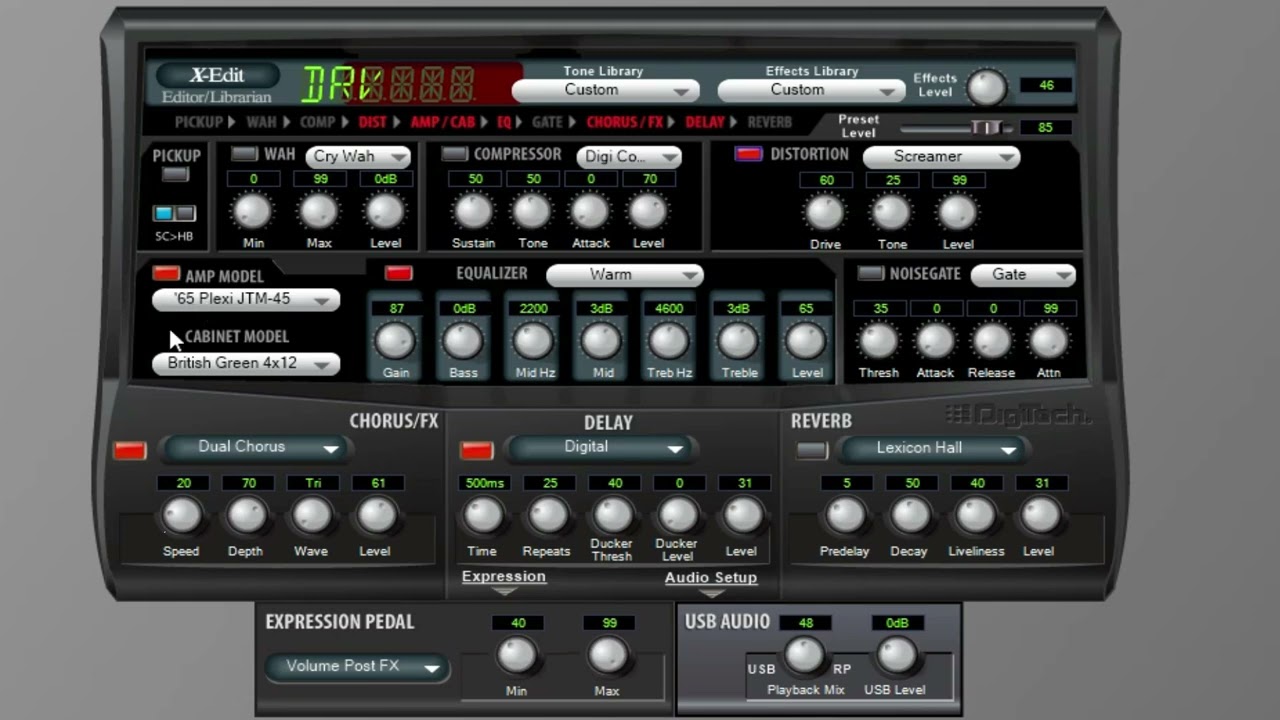Open the Audio Setup panel

pos(710,578)
